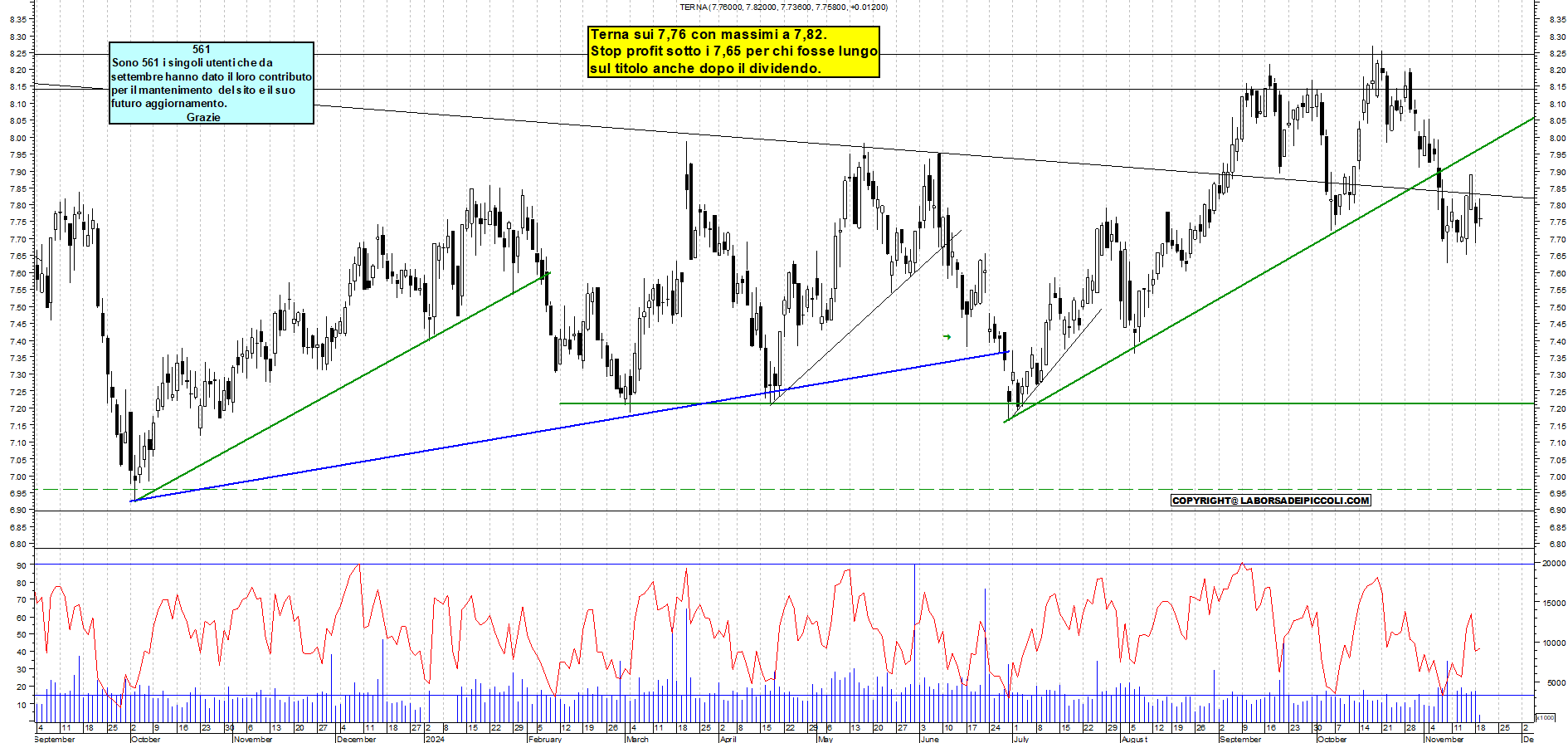1568x743 pixels.
Task: Click the 'December' month label on time axis
Action: point(356,739)
